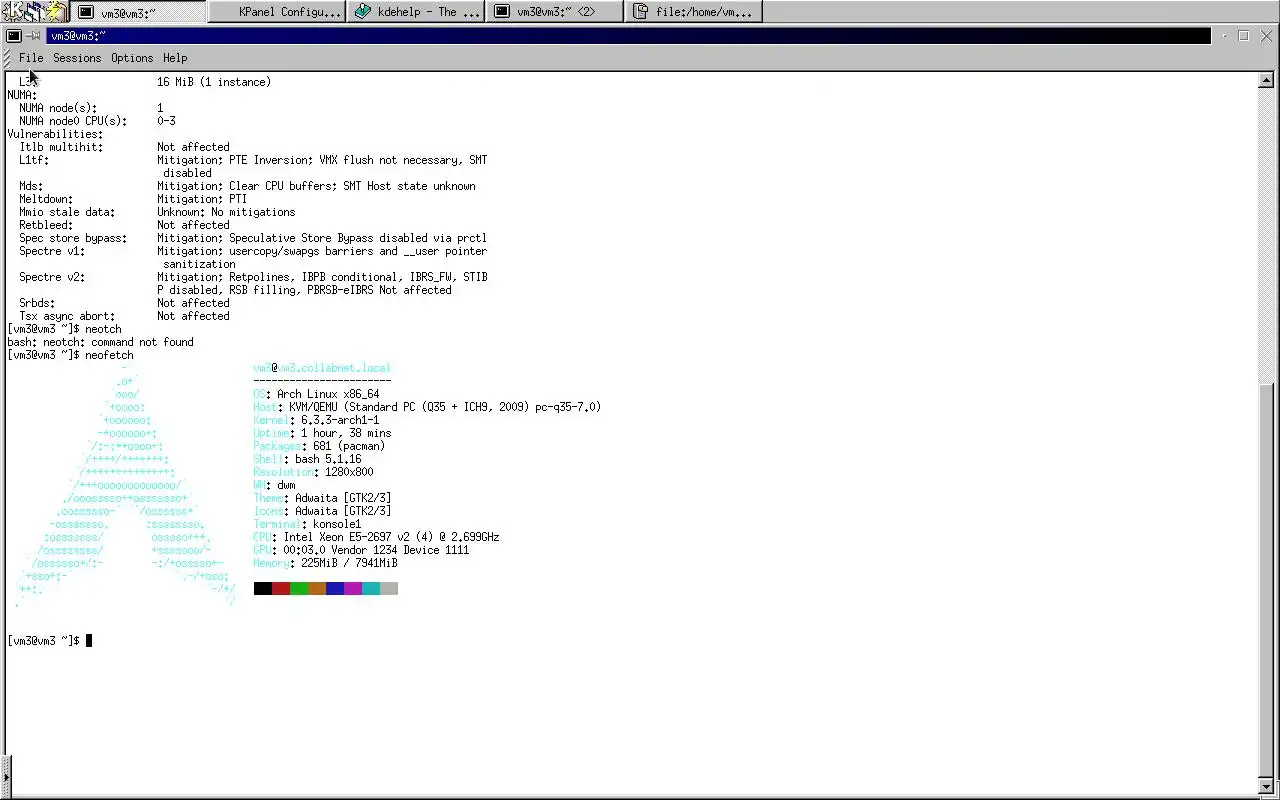
Task: Click the '681 (pacman)' packages value
Action: (x=348, y=446)
